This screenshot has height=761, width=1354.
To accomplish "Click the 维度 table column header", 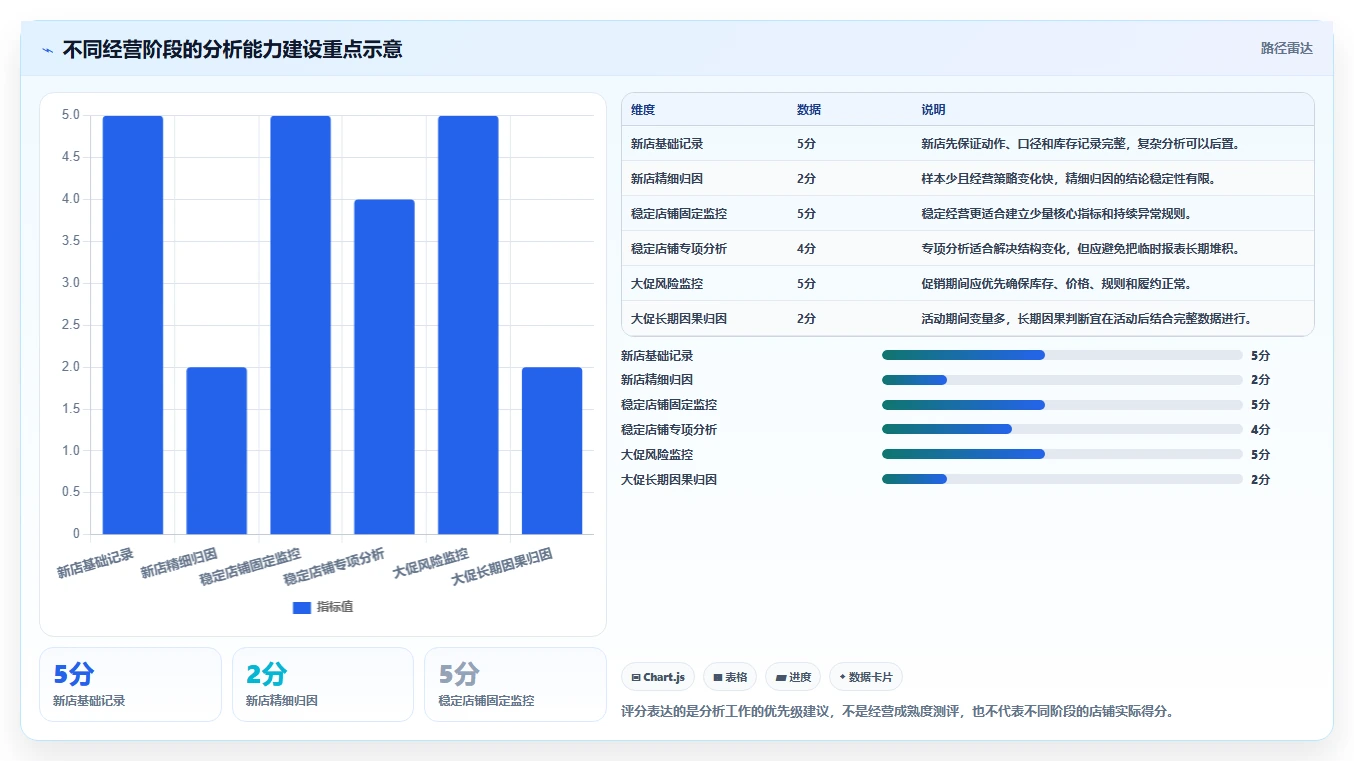I will tap(643, 110).
